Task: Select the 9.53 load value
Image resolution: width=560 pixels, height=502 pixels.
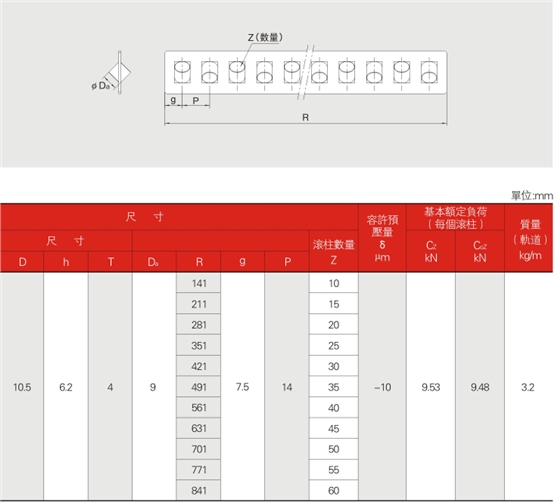Action: pos(430,387)
